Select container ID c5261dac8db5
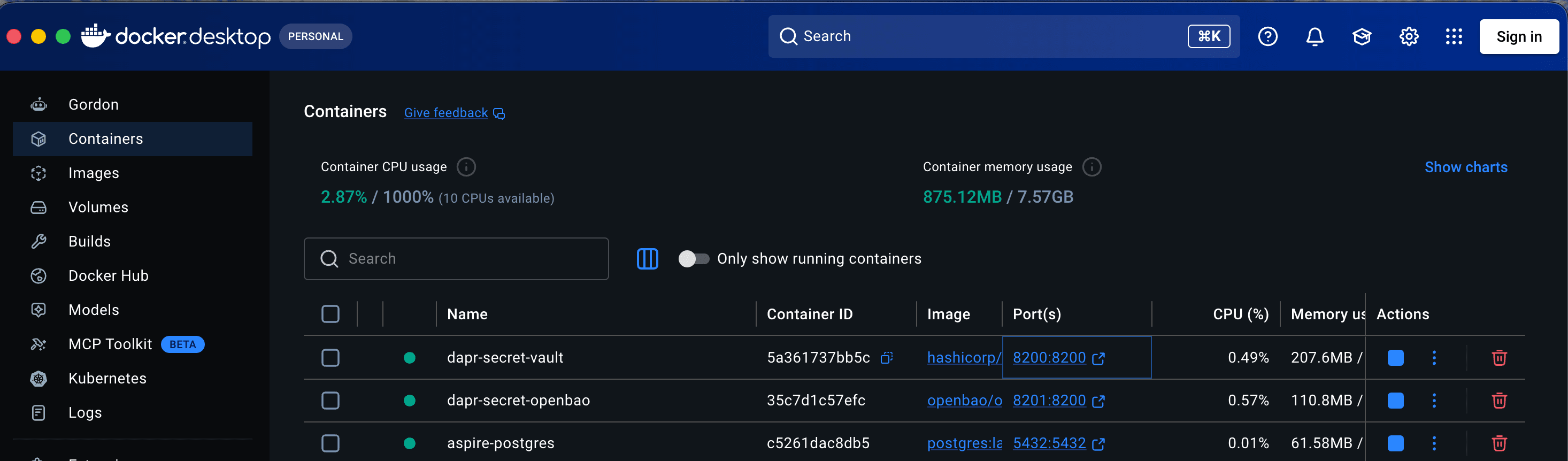Viewport: 1568px width, 461px height. [818, 443]
